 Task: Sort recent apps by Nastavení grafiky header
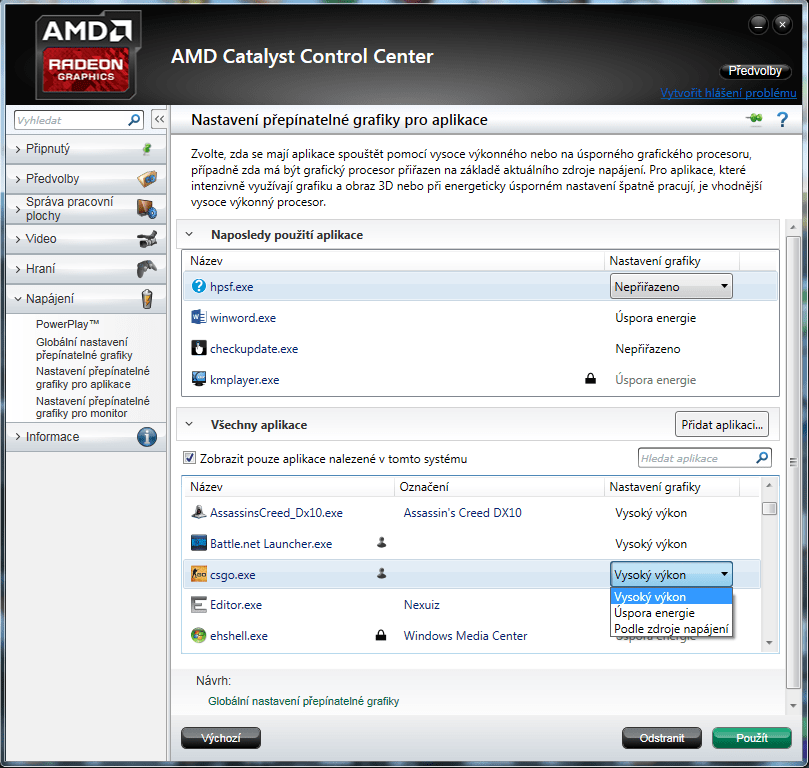(655, 261)
